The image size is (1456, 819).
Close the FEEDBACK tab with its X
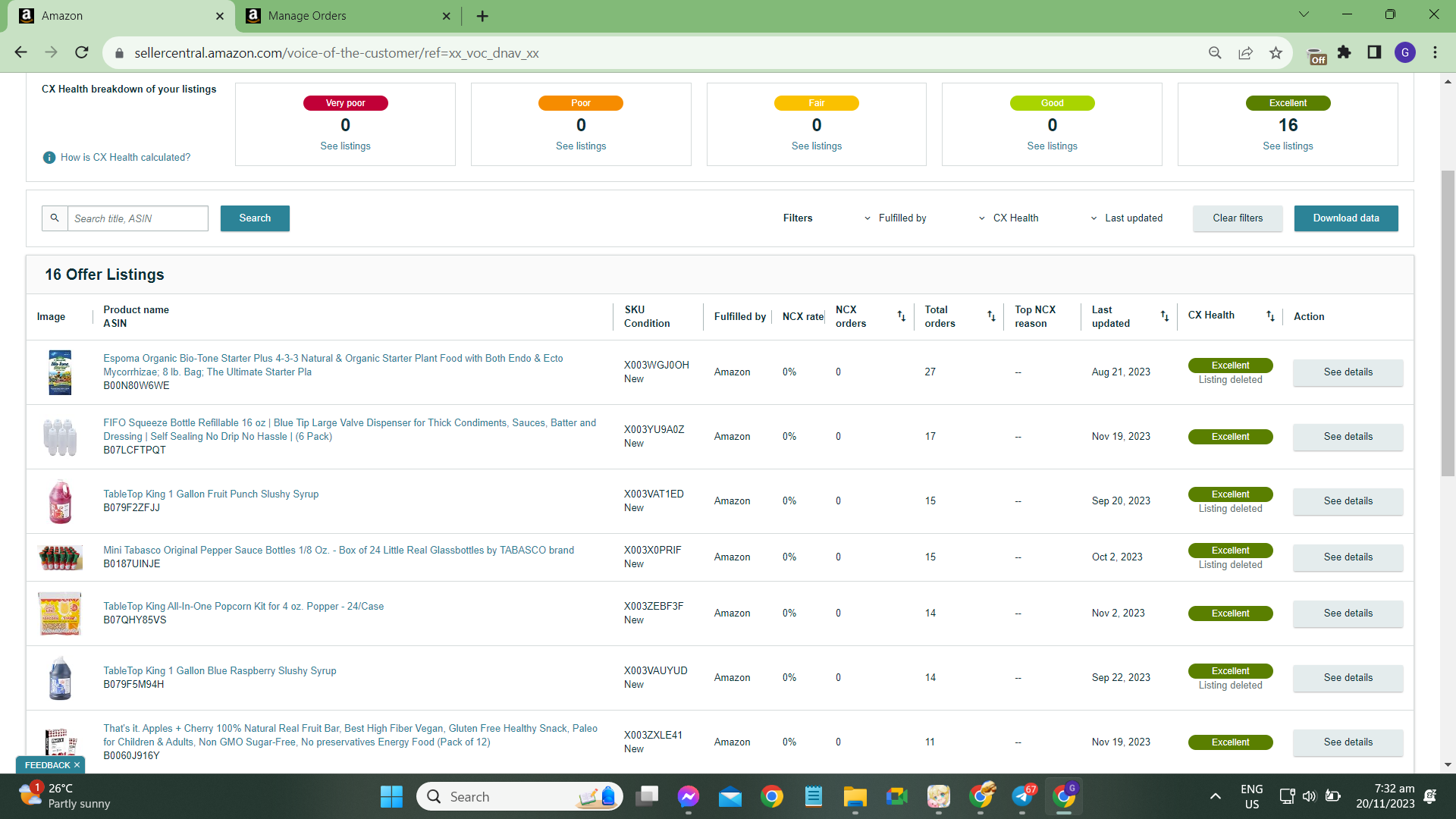click(x=77, y=765)
